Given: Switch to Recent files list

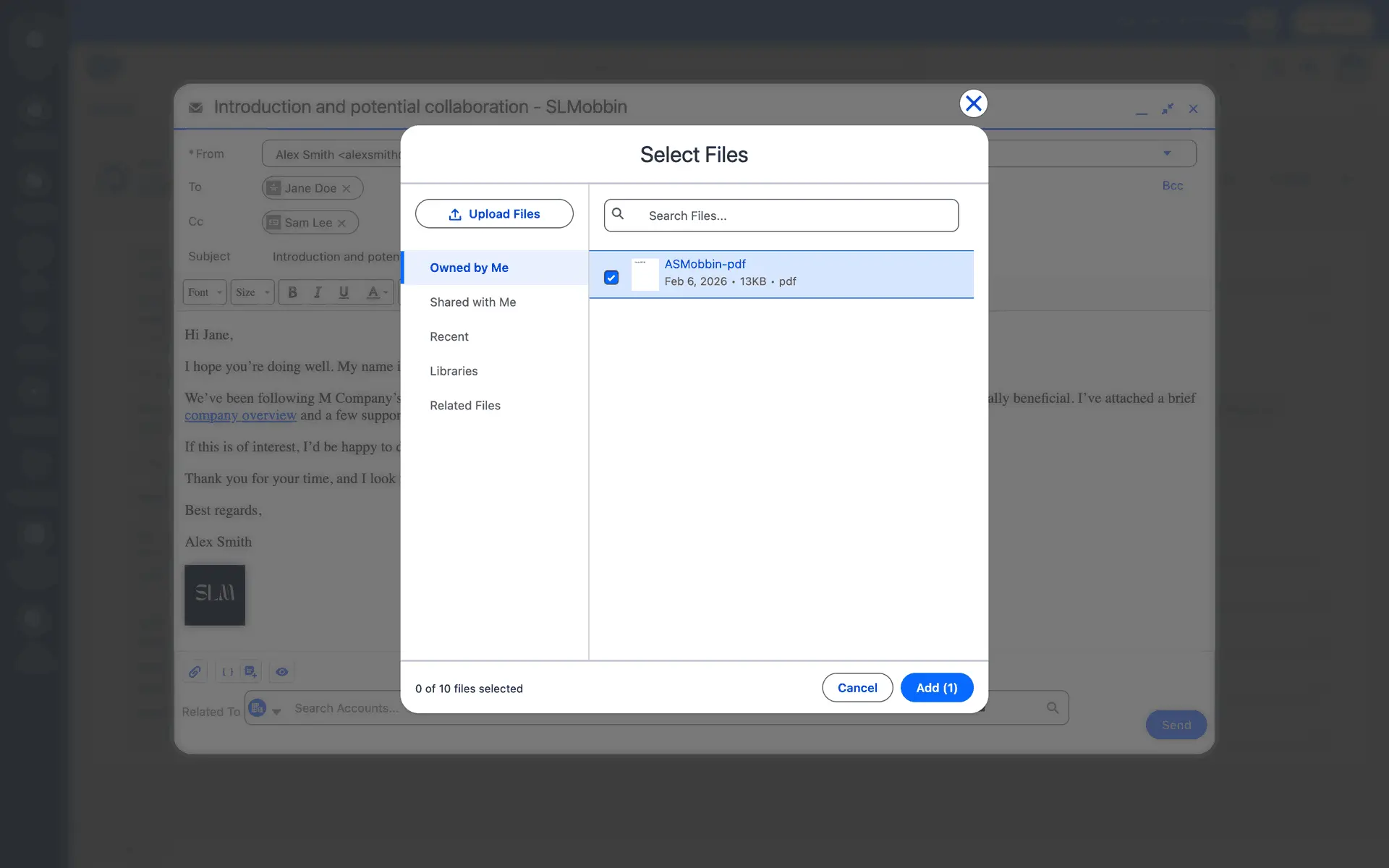Looking at the screenshot, I should [449, 336].
